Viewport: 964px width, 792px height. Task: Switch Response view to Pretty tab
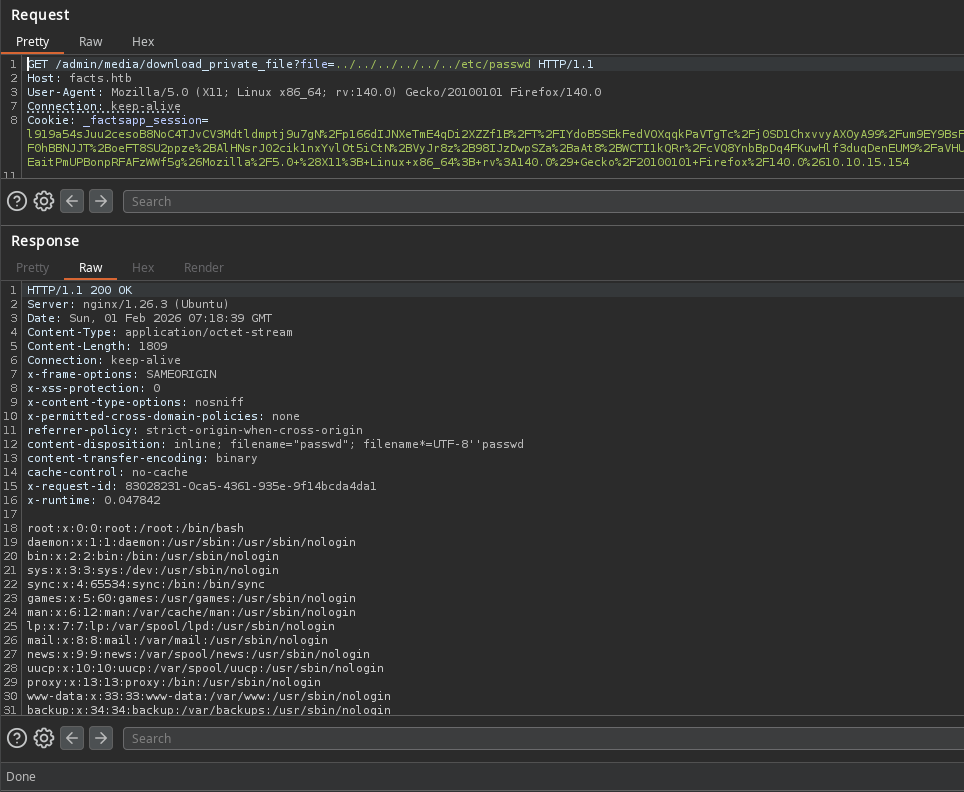33,267
